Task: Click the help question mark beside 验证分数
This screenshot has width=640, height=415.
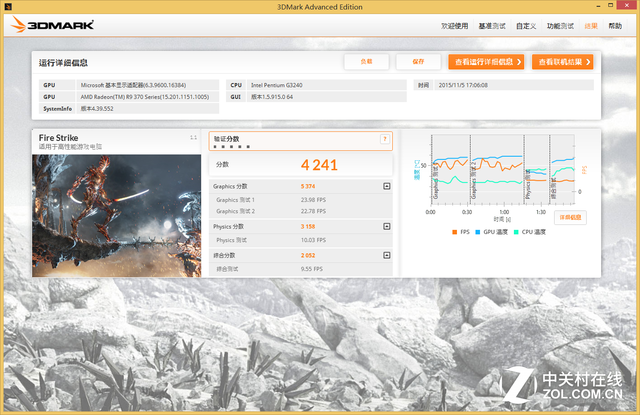Action: click(x=385, y=139)
